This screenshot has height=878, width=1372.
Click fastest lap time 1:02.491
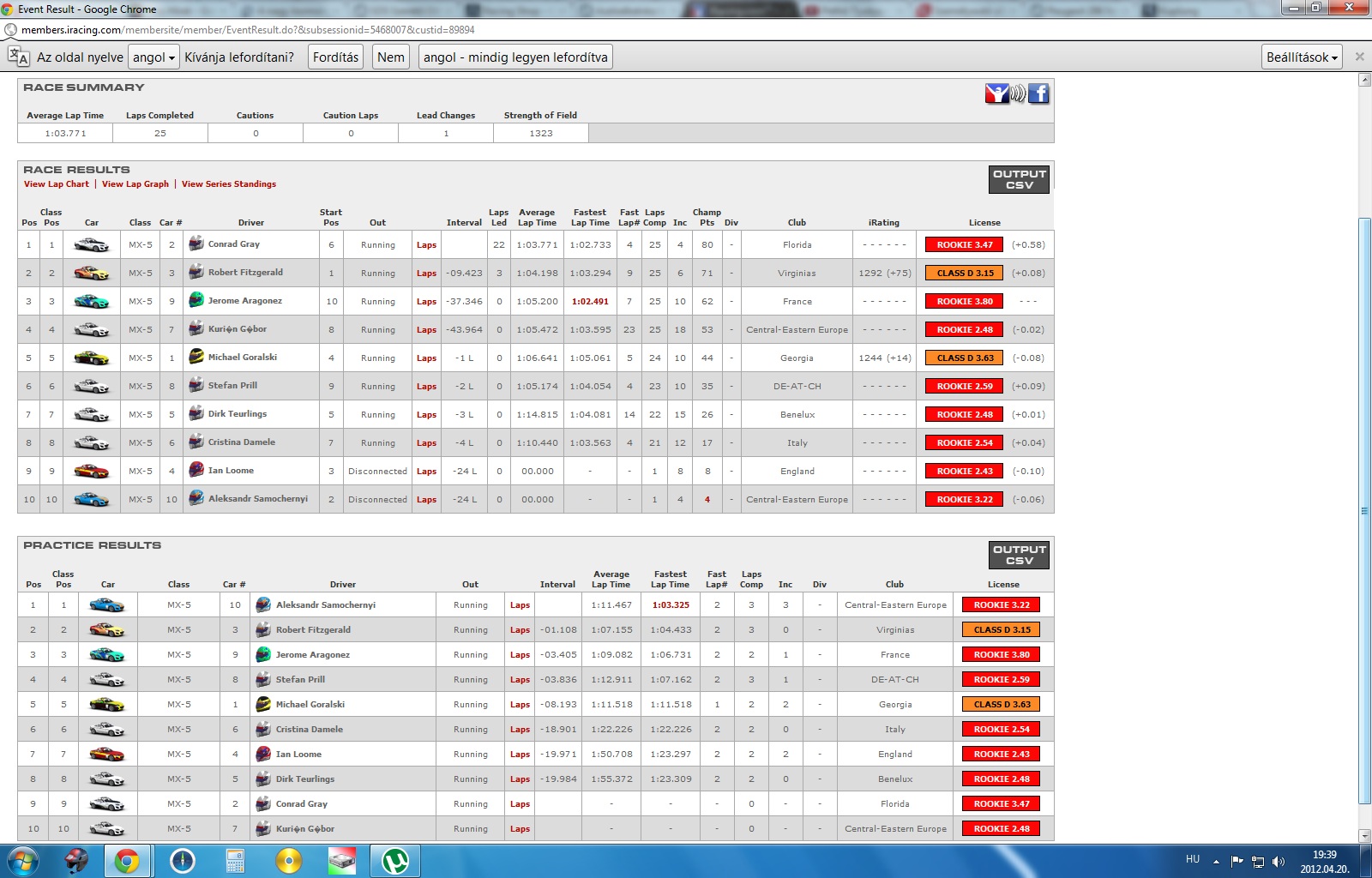(590, 301)
